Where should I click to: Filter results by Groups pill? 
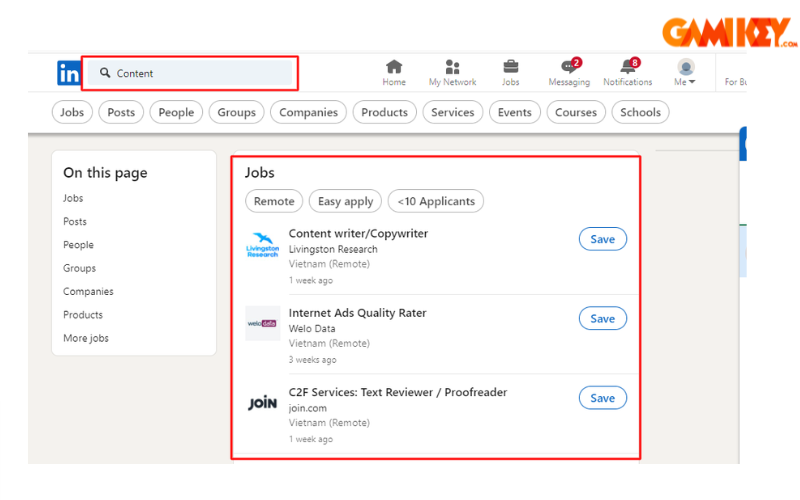click(x=237, y=112)
